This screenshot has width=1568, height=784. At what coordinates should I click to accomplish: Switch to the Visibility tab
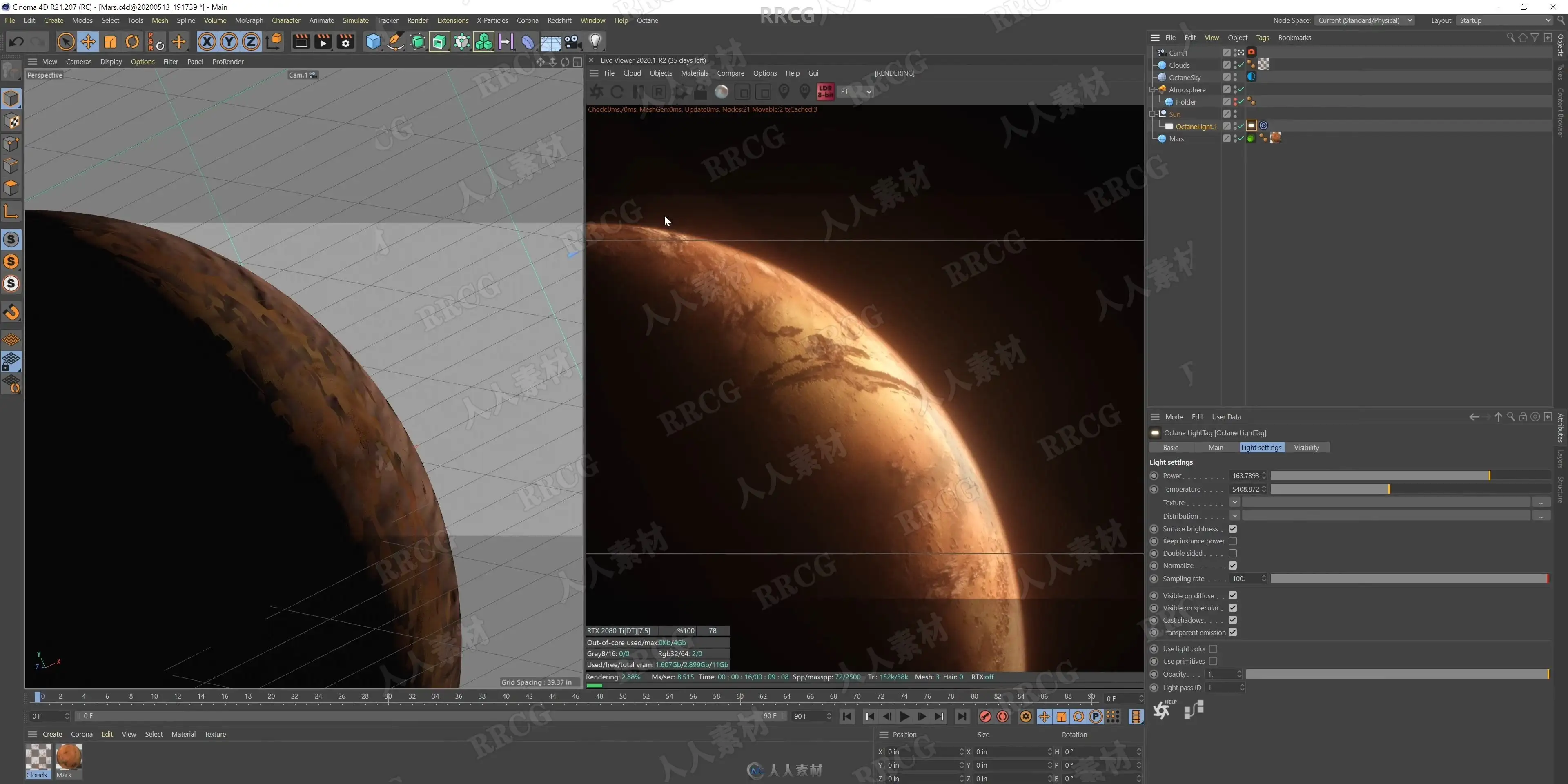pyautogui.click(x=1306, y=448)
